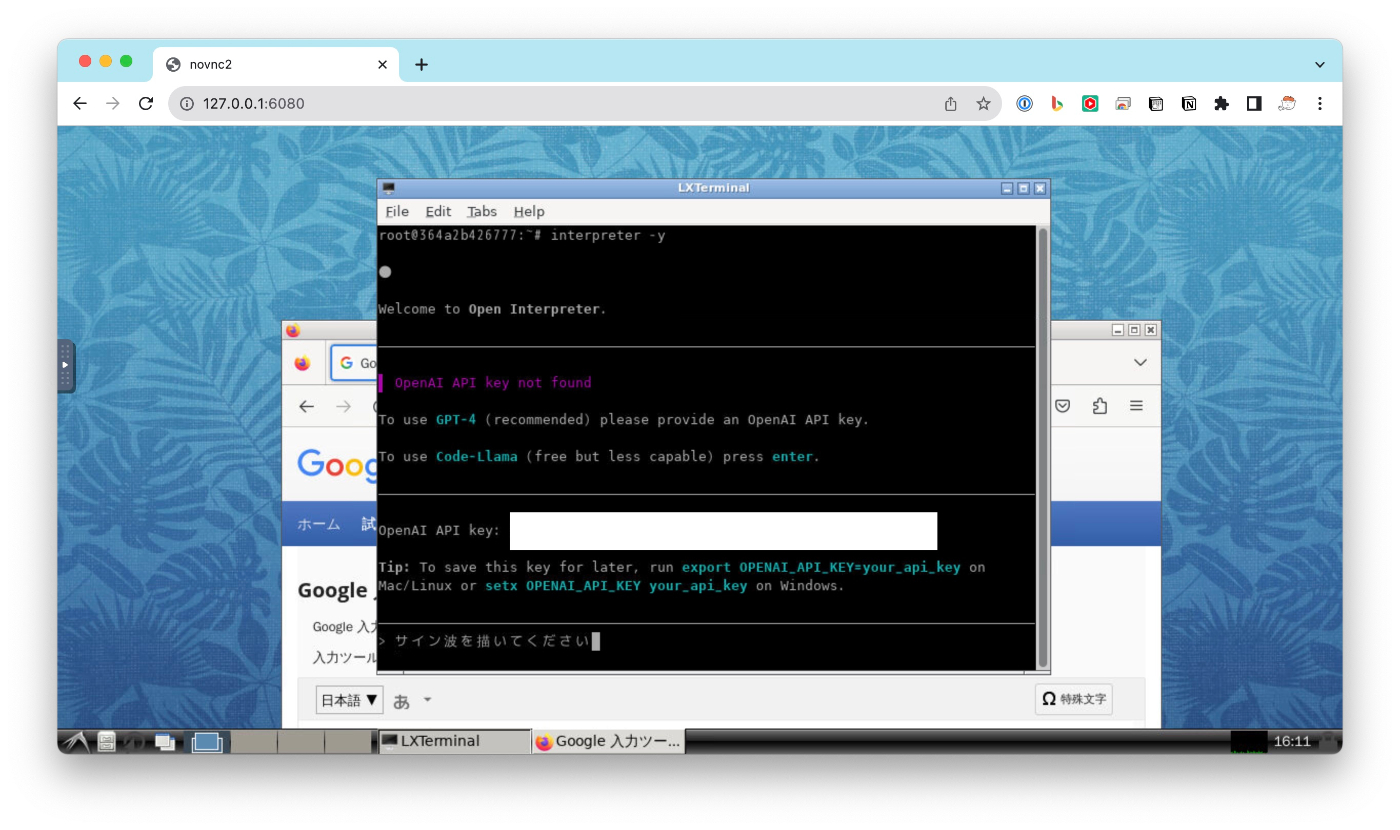
Task: Switch to LXTerminal in the taskbar
Action: (x=455, y=741)
